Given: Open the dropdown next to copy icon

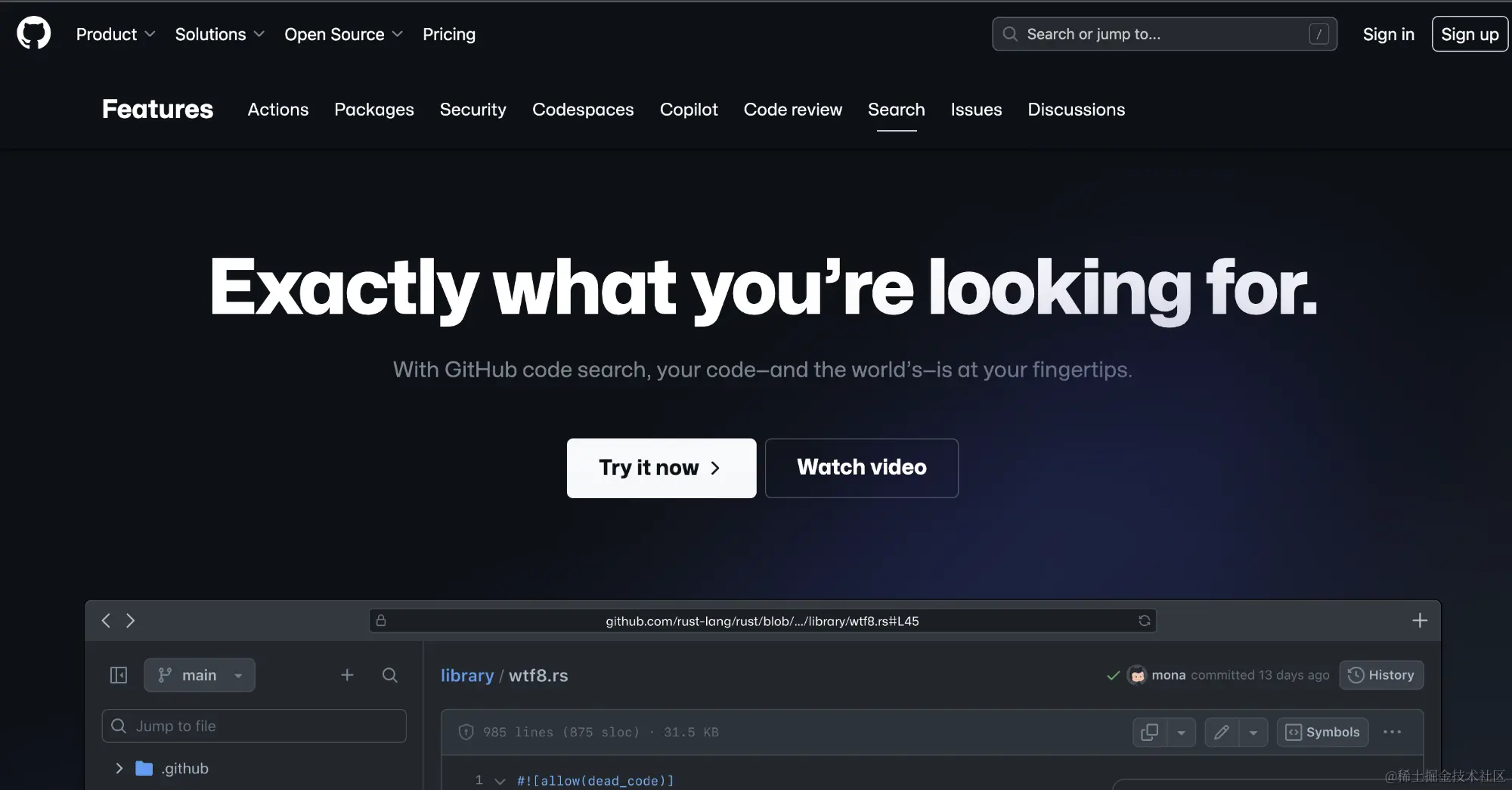Looking at the screenshot, I should 1181,732.
